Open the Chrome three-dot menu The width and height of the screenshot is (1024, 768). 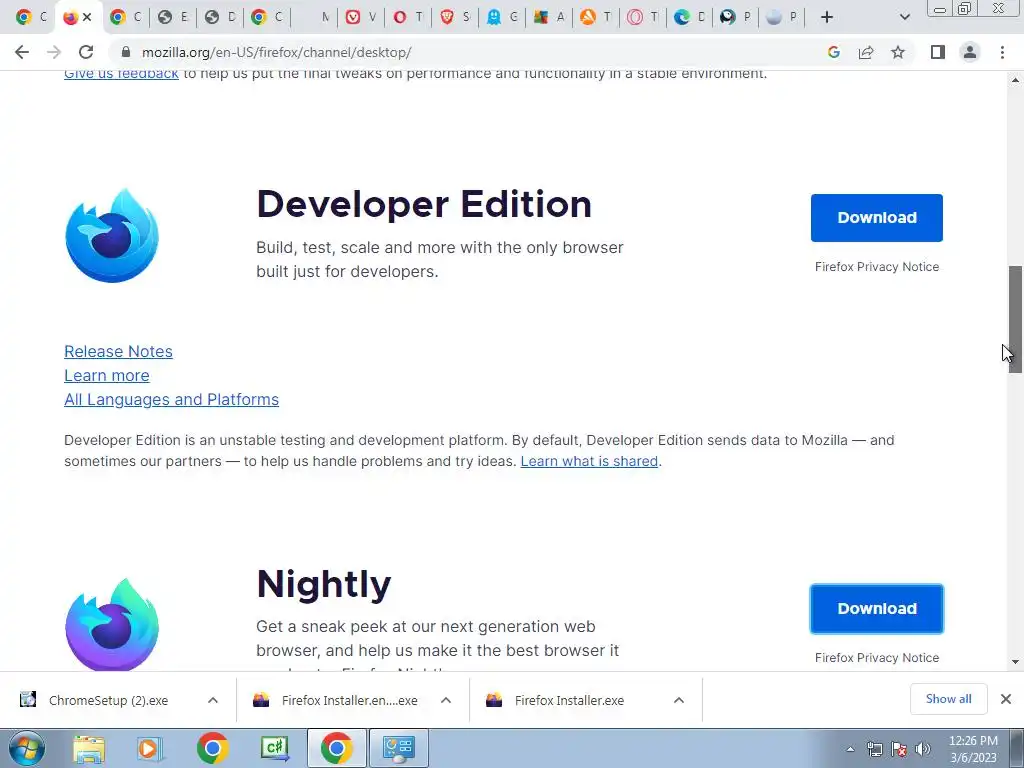click(1002, 52)
